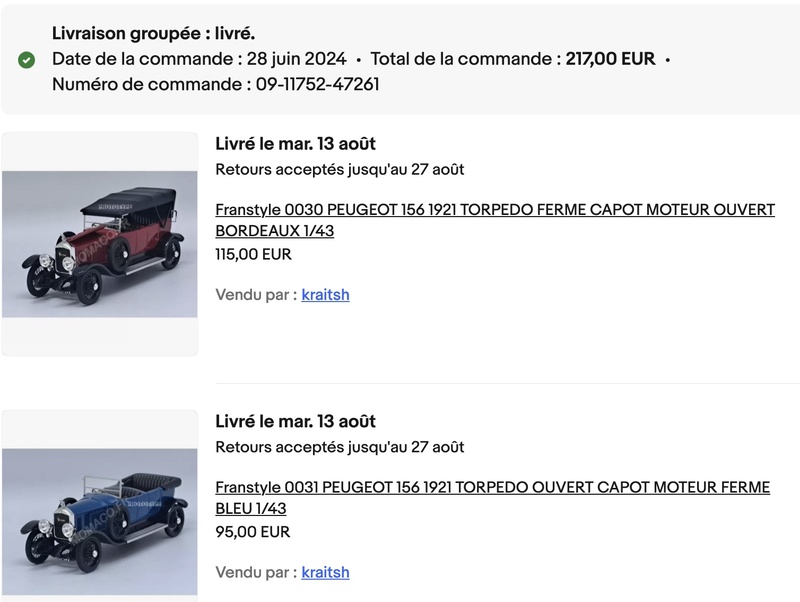Click the 95,00 EUR item price
The height and width of the screenshot is (602, 800).
click(x=252, y=532)
